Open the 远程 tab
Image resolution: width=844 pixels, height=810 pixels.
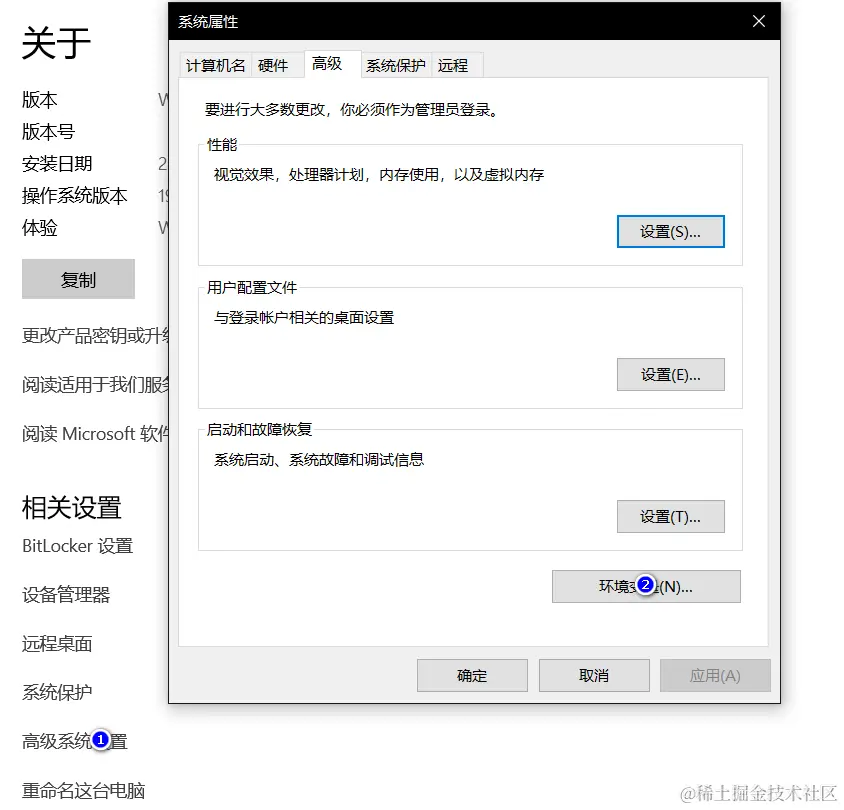(x=456, y=66)
